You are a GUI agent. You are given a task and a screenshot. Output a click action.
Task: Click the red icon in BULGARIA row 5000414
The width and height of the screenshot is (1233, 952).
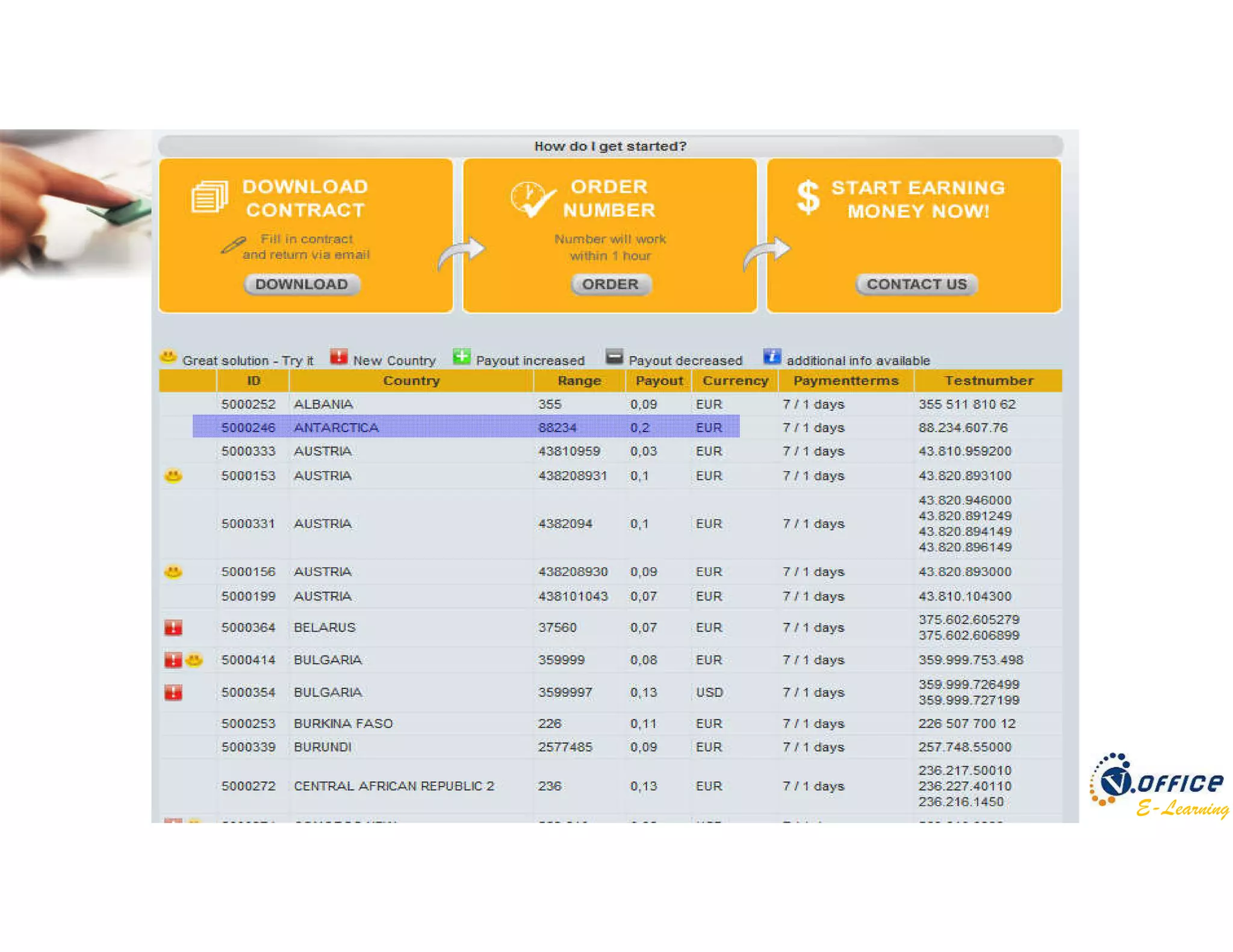pyautogui.click(x=173, y=660)
